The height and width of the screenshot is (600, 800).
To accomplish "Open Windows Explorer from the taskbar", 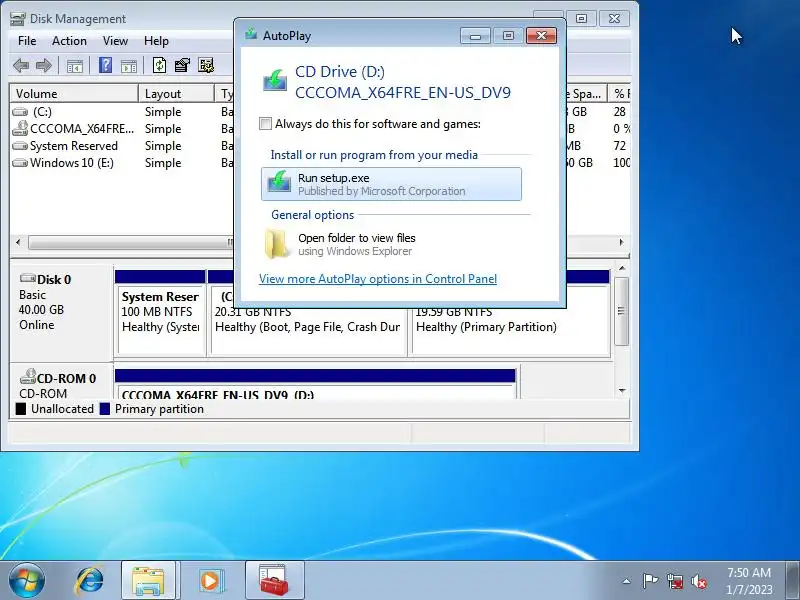I will click(x=148, y=580).
